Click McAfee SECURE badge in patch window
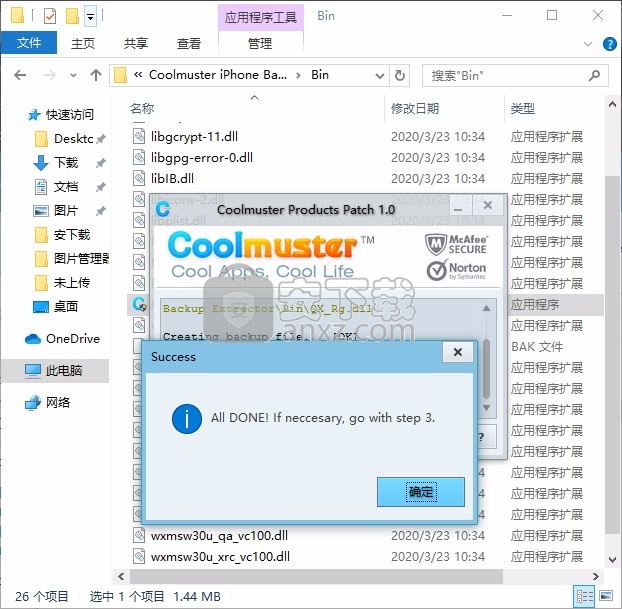 pos(456,244)
